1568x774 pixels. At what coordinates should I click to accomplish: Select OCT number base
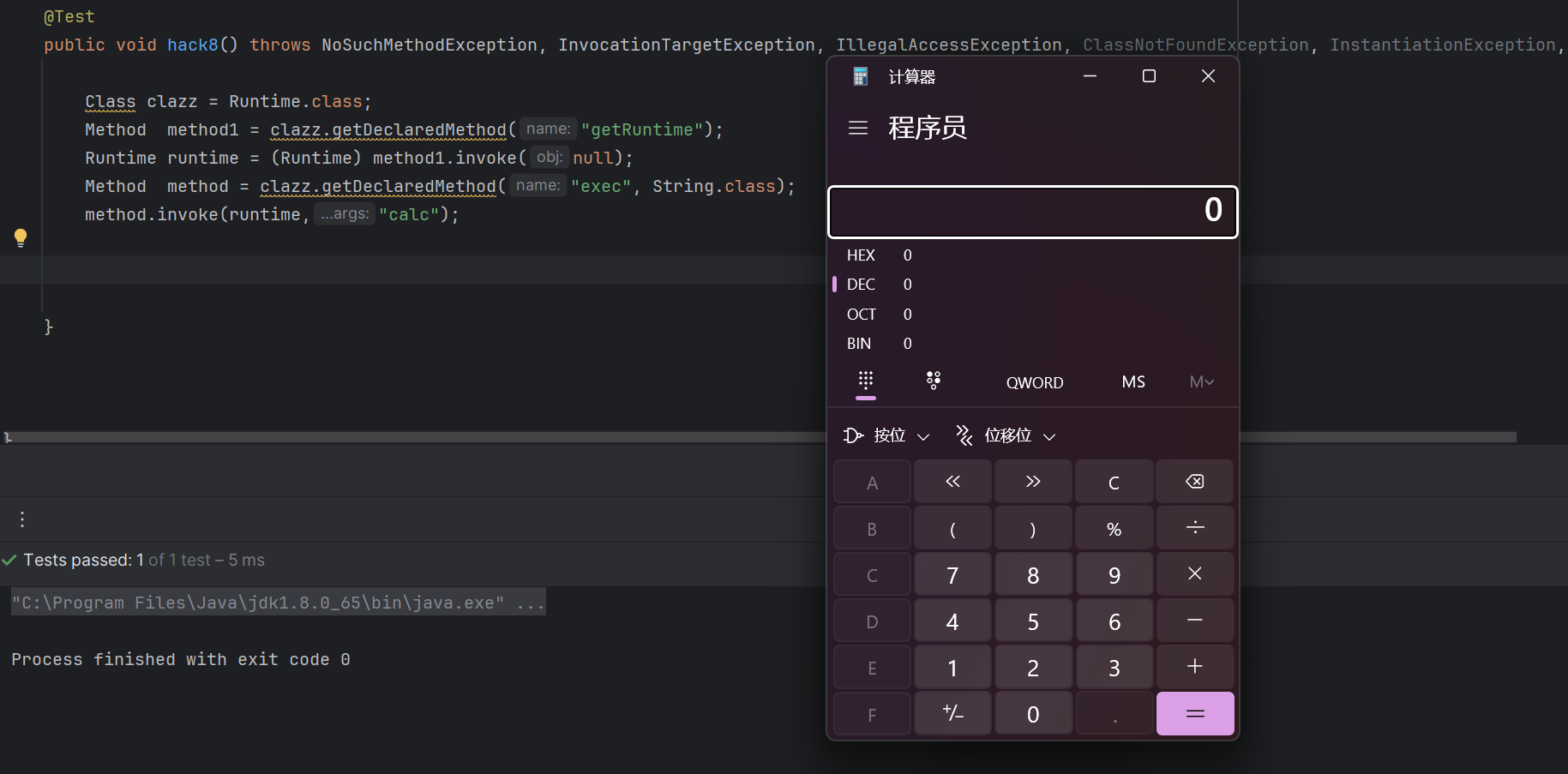(861, 315)
